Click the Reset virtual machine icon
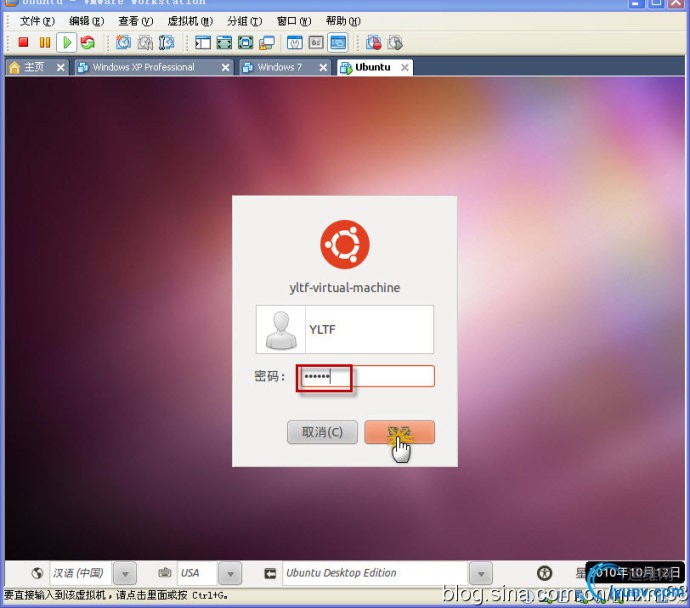 point(88,42)
